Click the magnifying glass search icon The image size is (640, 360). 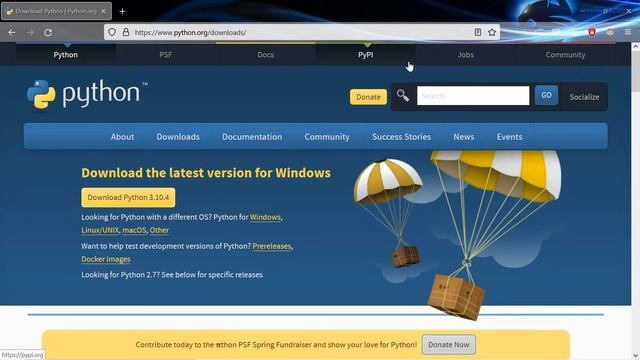403,96
